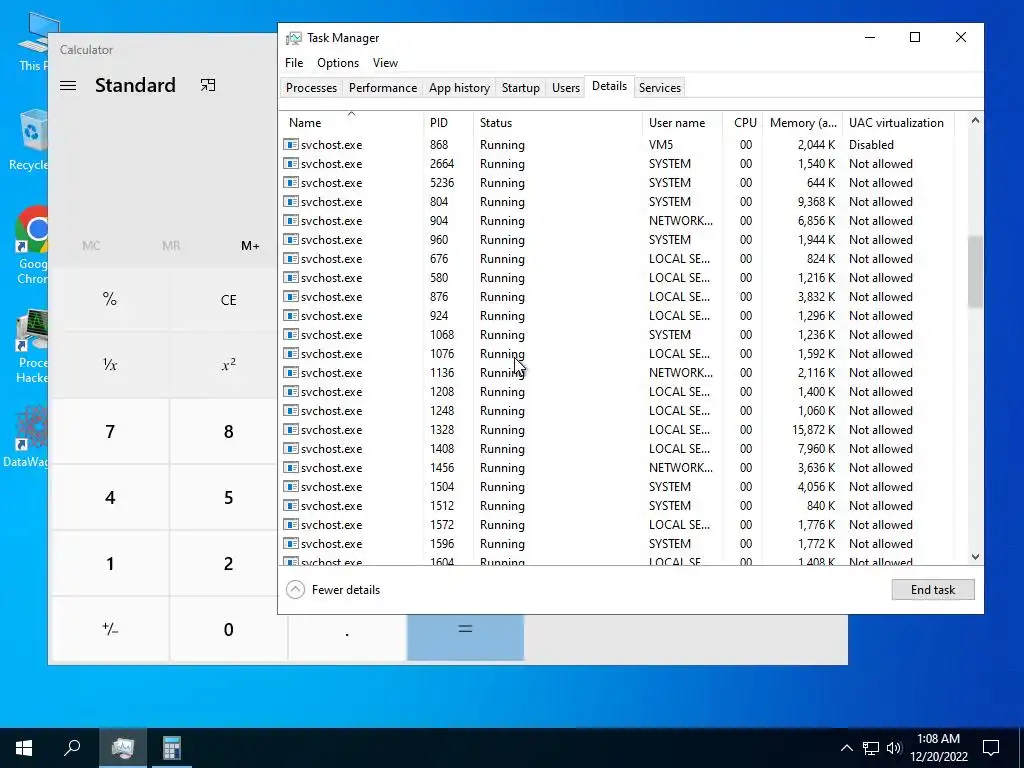Viewport: 1024px width, 768px height.
Task: Click memory value 15,872 K
Action: pos(813,429)
